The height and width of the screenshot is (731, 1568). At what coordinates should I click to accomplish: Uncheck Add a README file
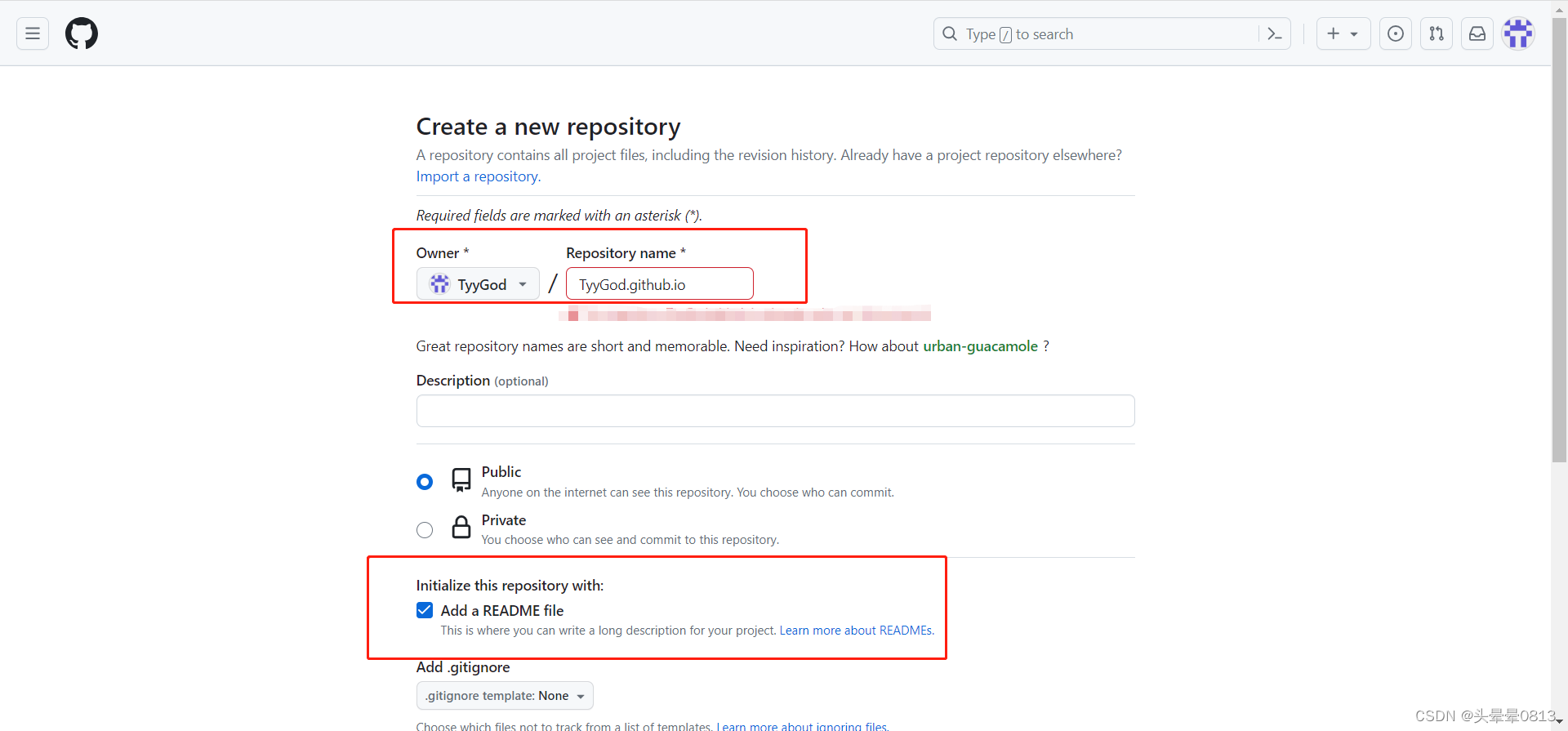425,610
